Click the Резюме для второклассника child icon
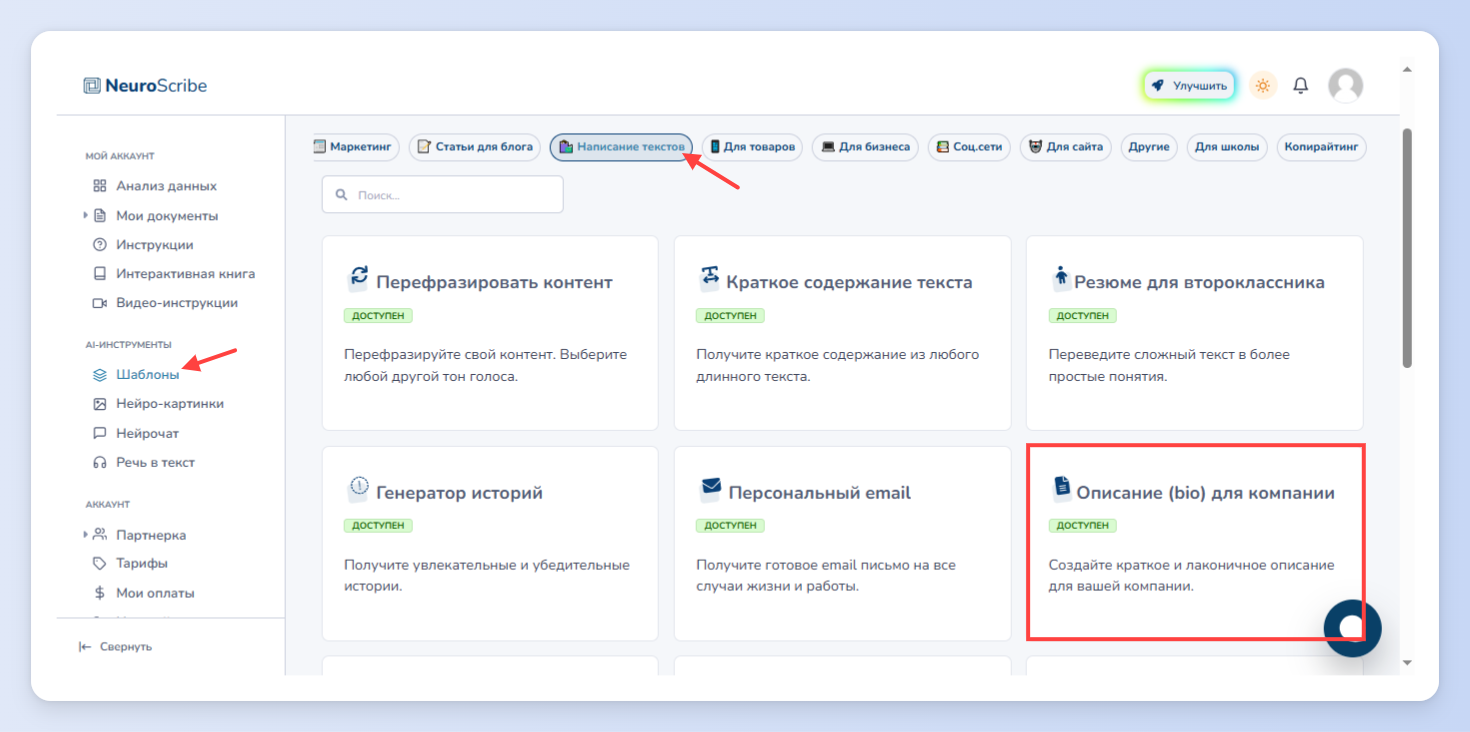The width and height of the screenshot is (1470, 732). click(x=1062, y=278)
